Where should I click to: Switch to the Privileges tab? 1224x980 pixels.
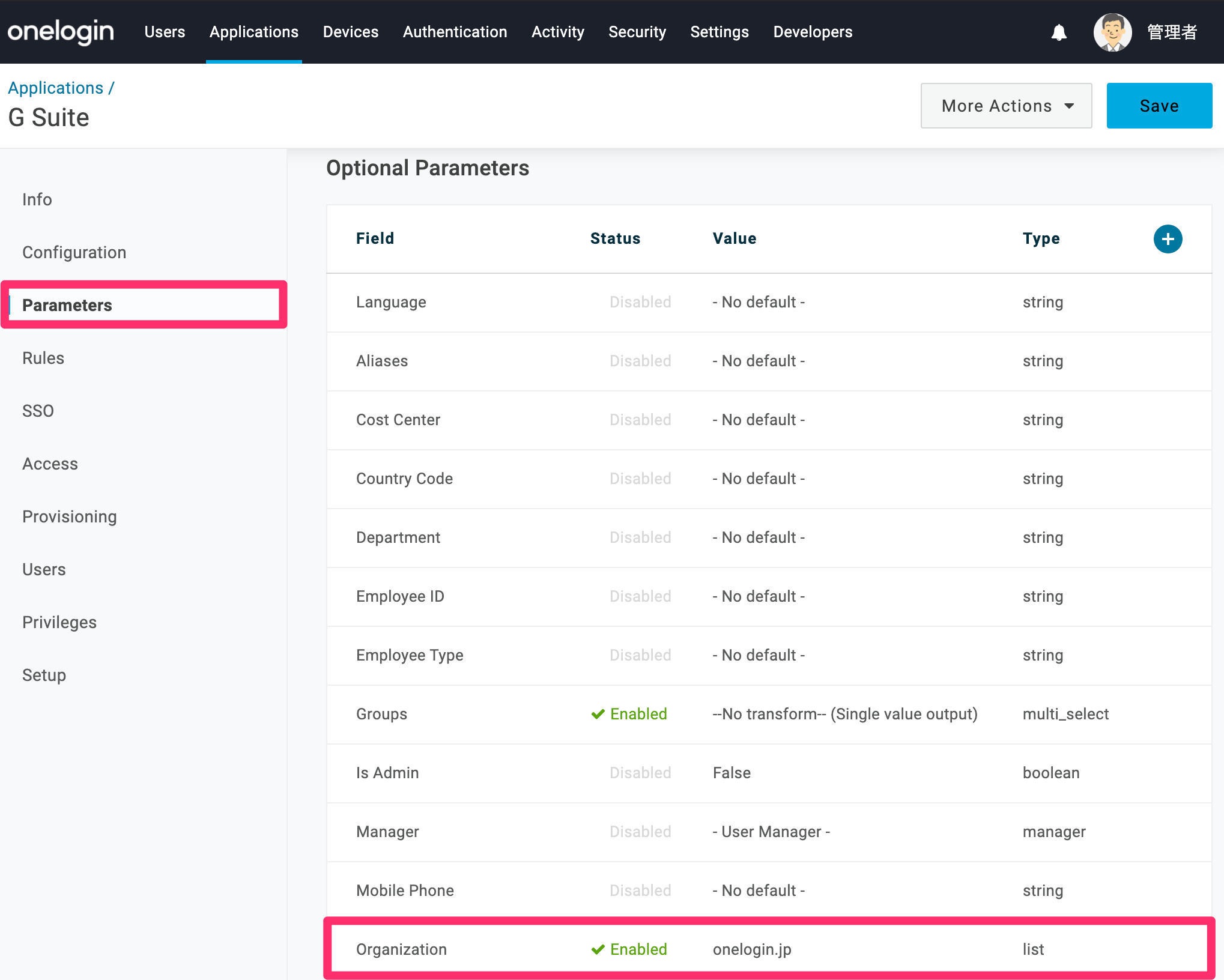pos(59,622)
